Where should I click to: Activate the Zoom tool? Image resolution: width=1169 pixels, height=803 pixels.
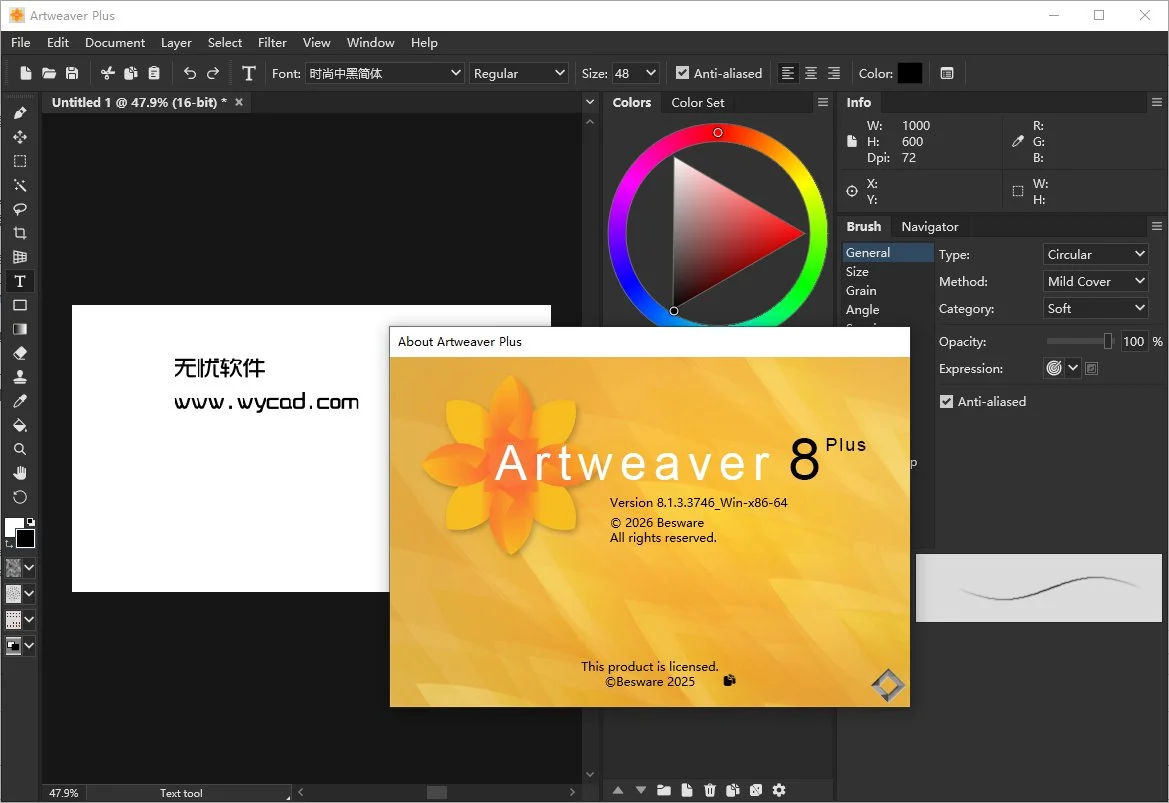coord(19,449)
